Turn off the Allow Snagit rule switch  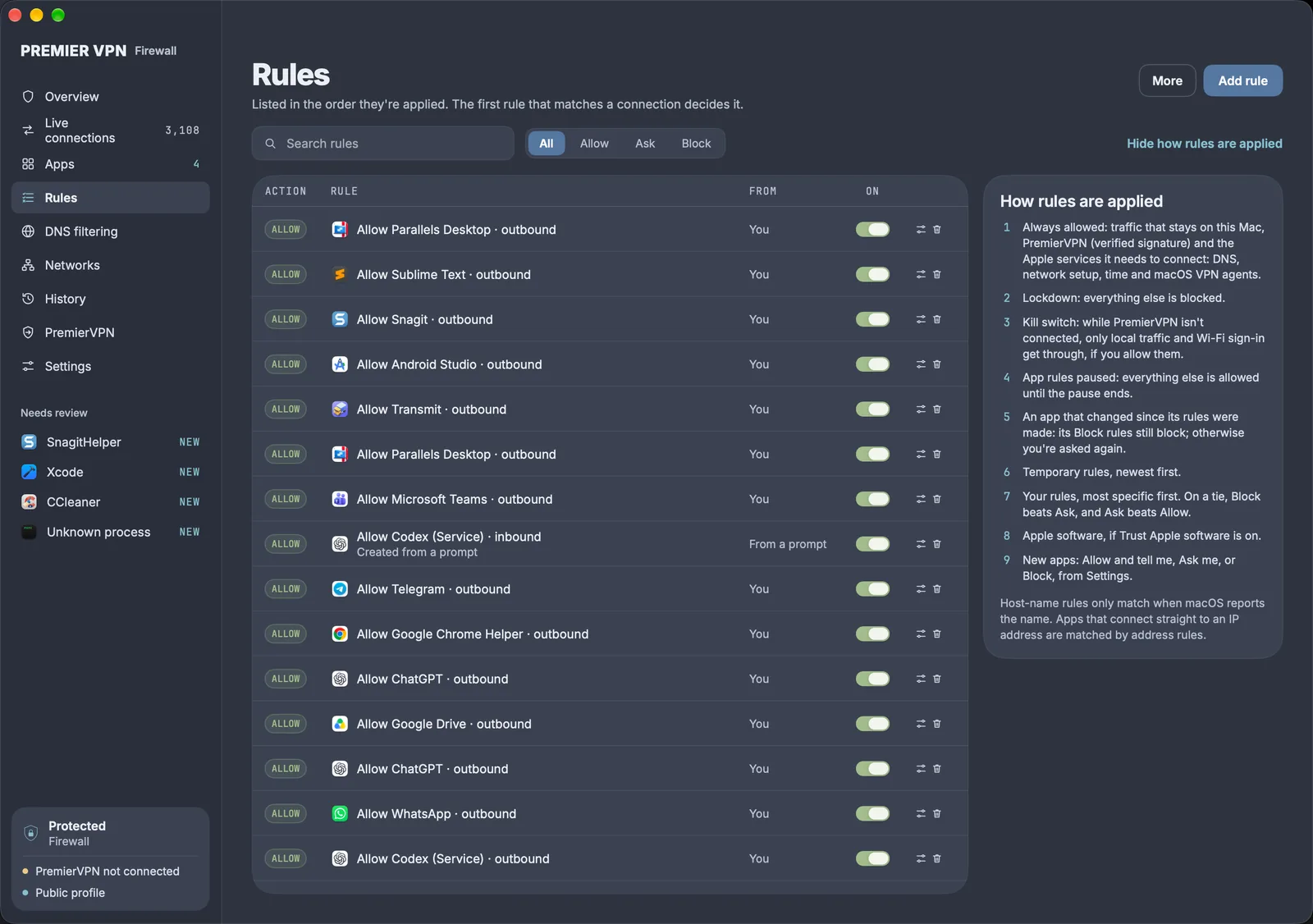click(872, 319)
